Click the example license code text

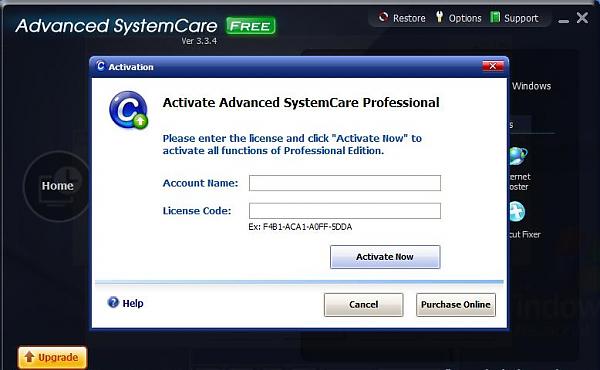(x=300, y=227)
